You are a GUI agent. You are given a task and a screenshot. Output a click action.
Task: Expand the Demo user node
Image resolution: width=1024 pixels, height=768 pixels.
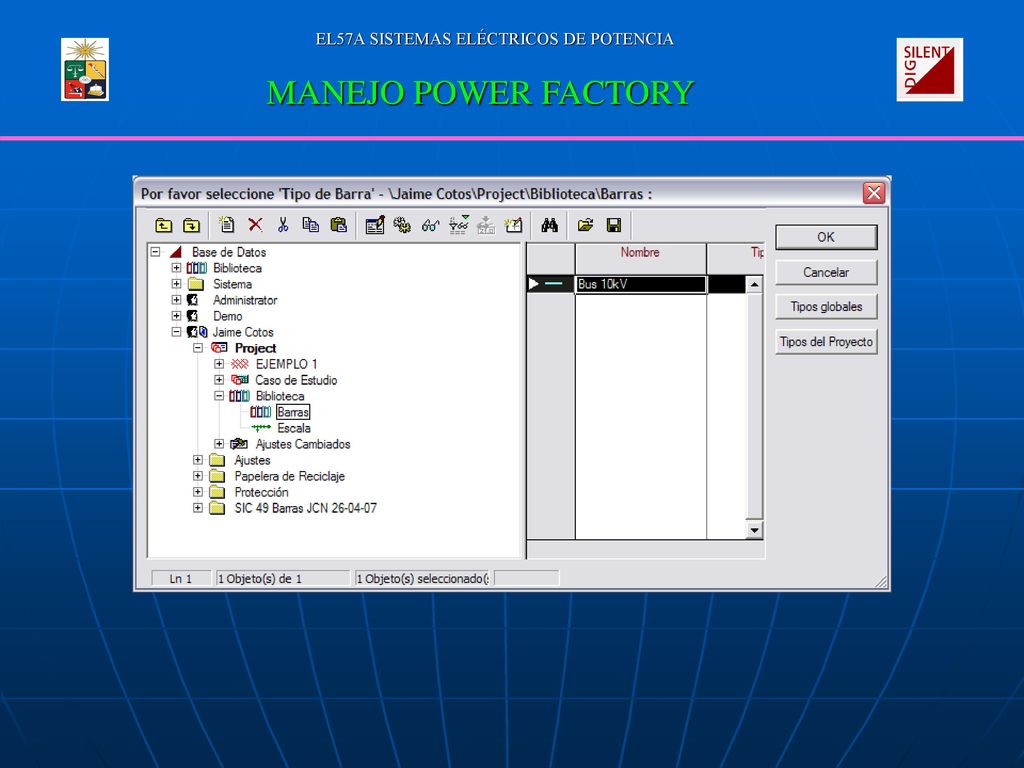coord(176,315)
